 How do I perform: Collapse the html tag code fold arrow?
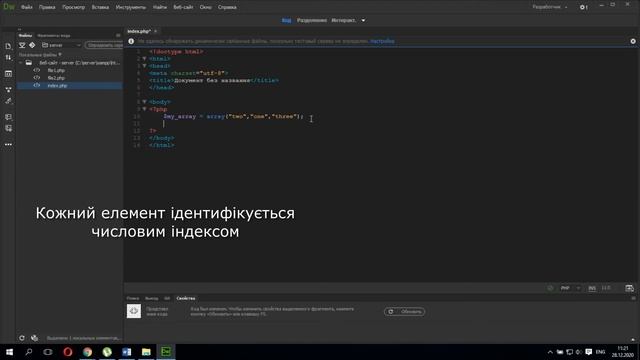pos(144,59)
